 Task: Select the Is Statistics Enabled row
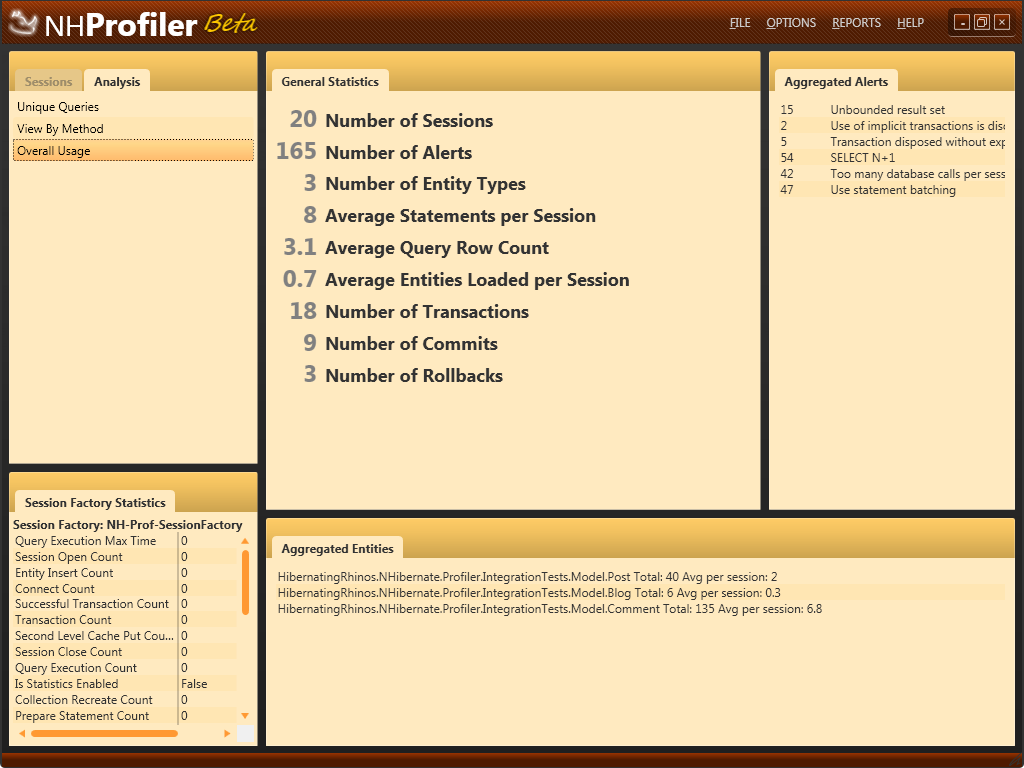pyautogui.click(x=125, y=684)
